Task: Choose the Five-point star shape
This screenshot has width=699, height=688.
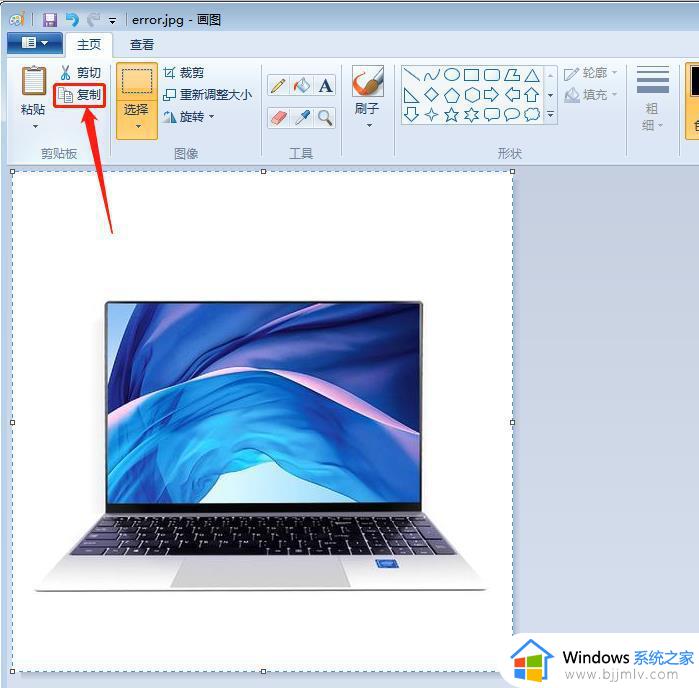Action: tap(452, 115)
